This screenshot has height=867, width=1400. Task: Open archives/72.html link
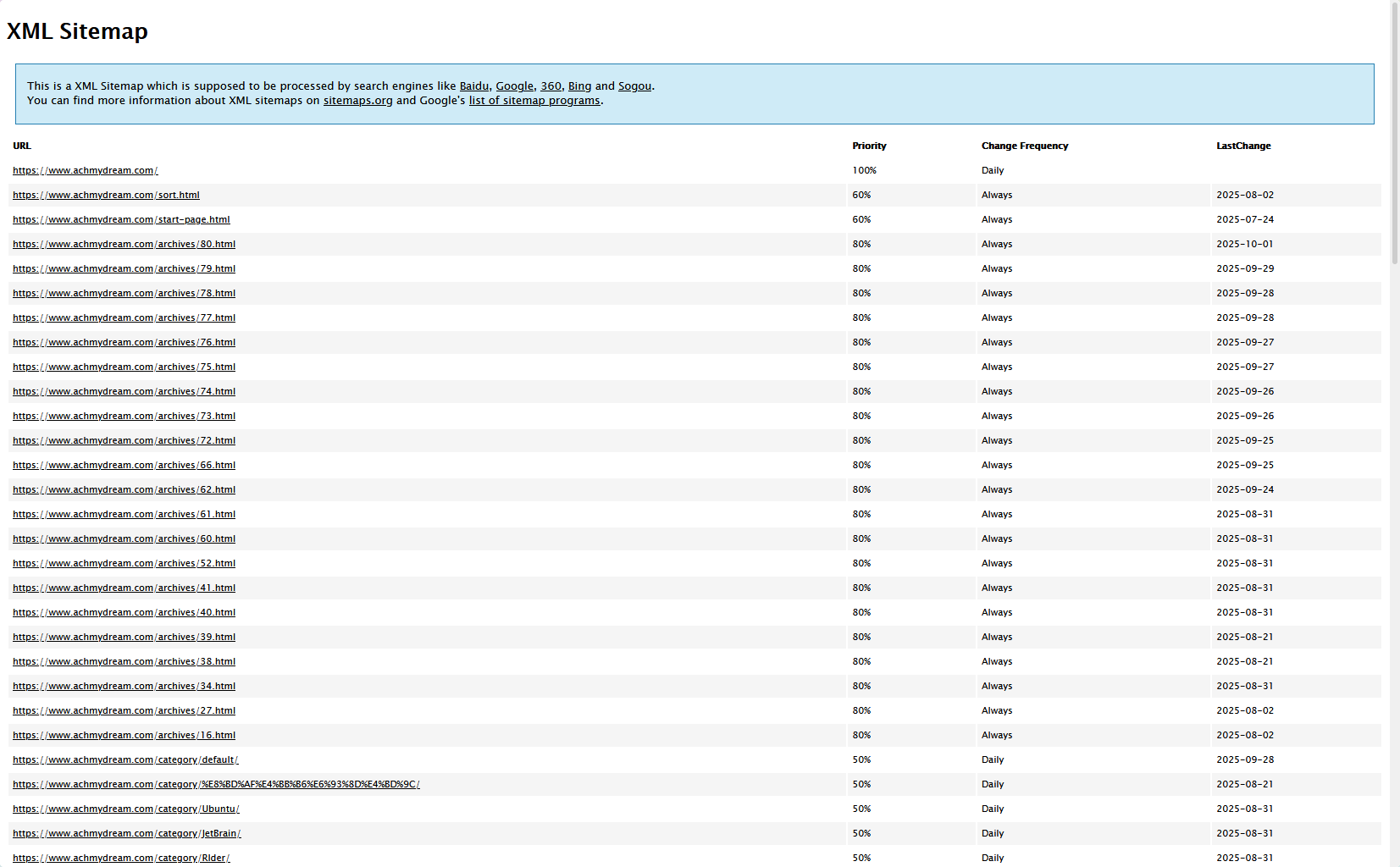pyautogui.click(x=124, y=441)
